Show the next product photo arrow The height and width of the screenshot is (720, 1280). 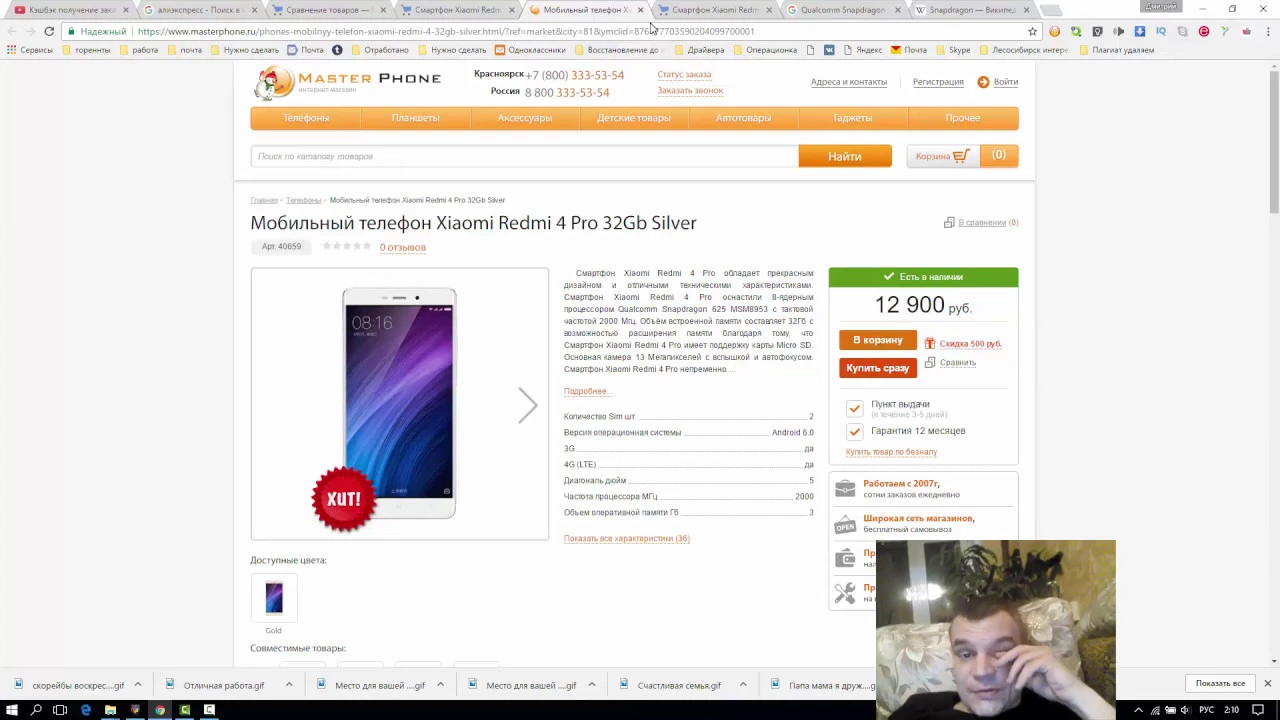pos(528,405)
